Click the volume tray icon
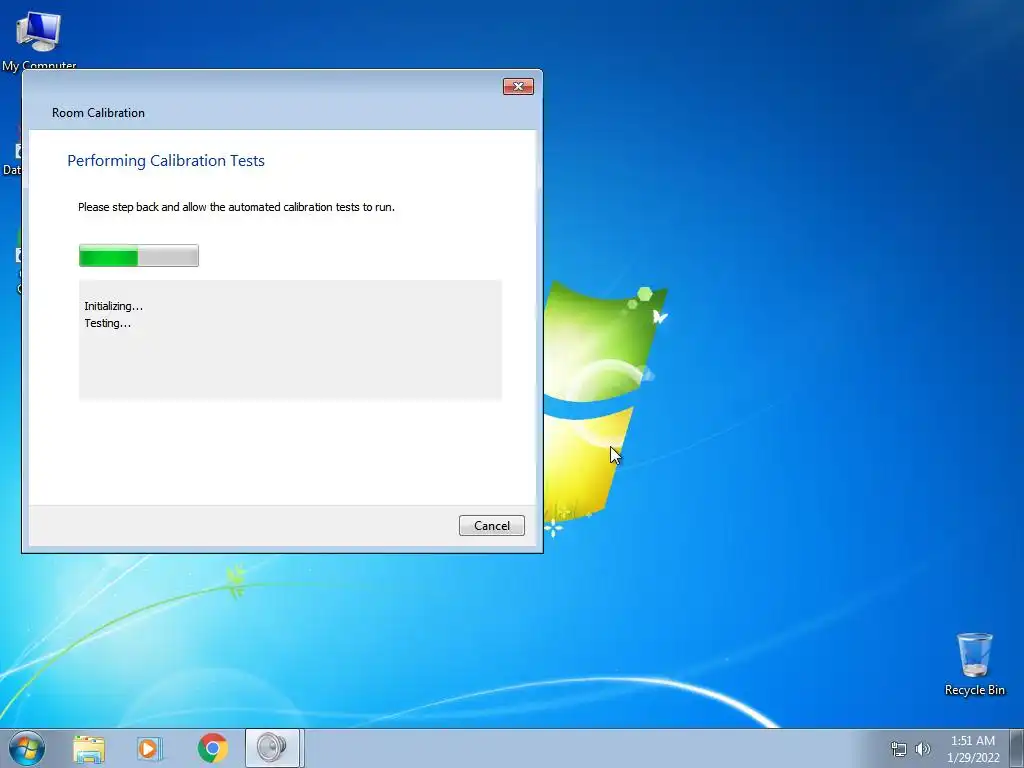The width and height of the screenshot is (1024, 768). tap(923, 749)
